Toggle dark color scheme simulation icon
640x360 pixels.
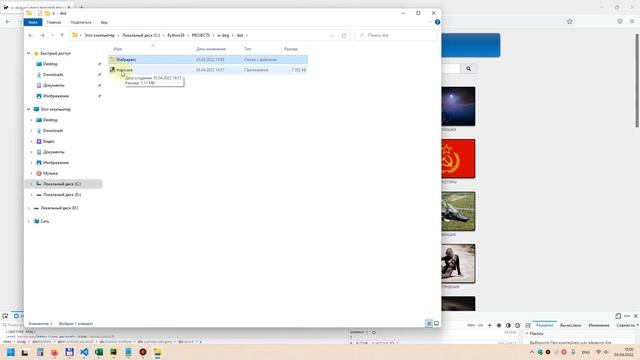[x=508, y=325]
